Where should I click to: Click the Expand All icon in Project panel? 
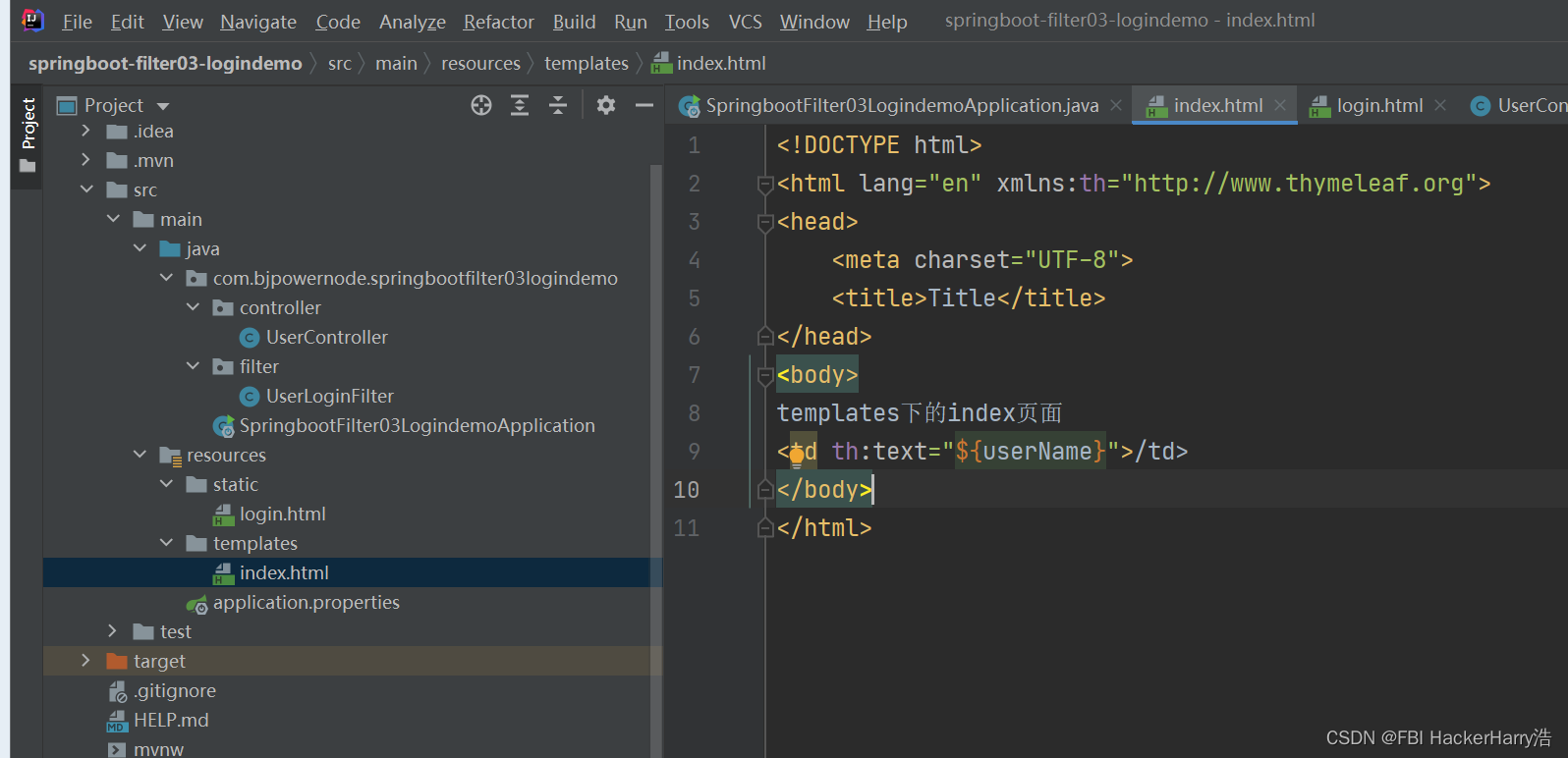click(520, 105)
